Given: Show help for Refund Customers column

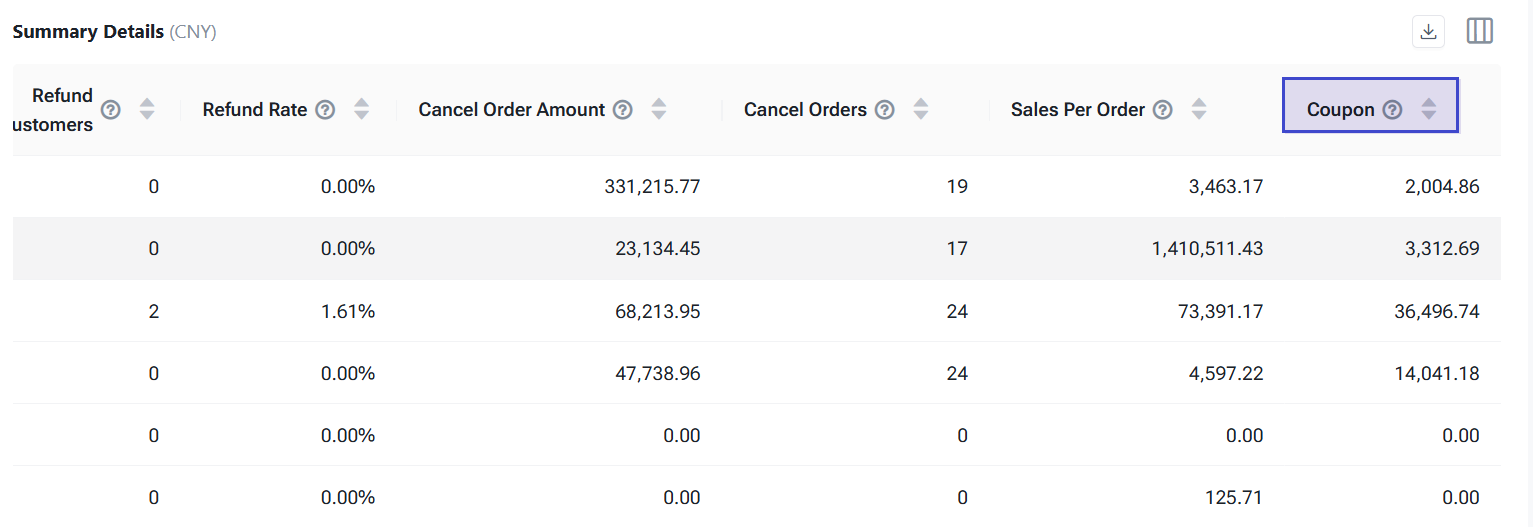Looking at the screenshot, I should (111, 110).
